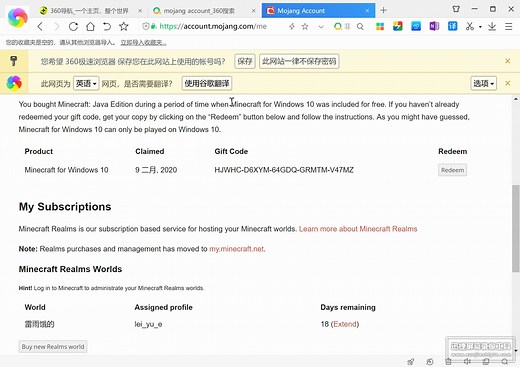Screen dimensions: 520x367
Task: Click the claimed date 9 二月, 2020
Action: coord(156,170)
